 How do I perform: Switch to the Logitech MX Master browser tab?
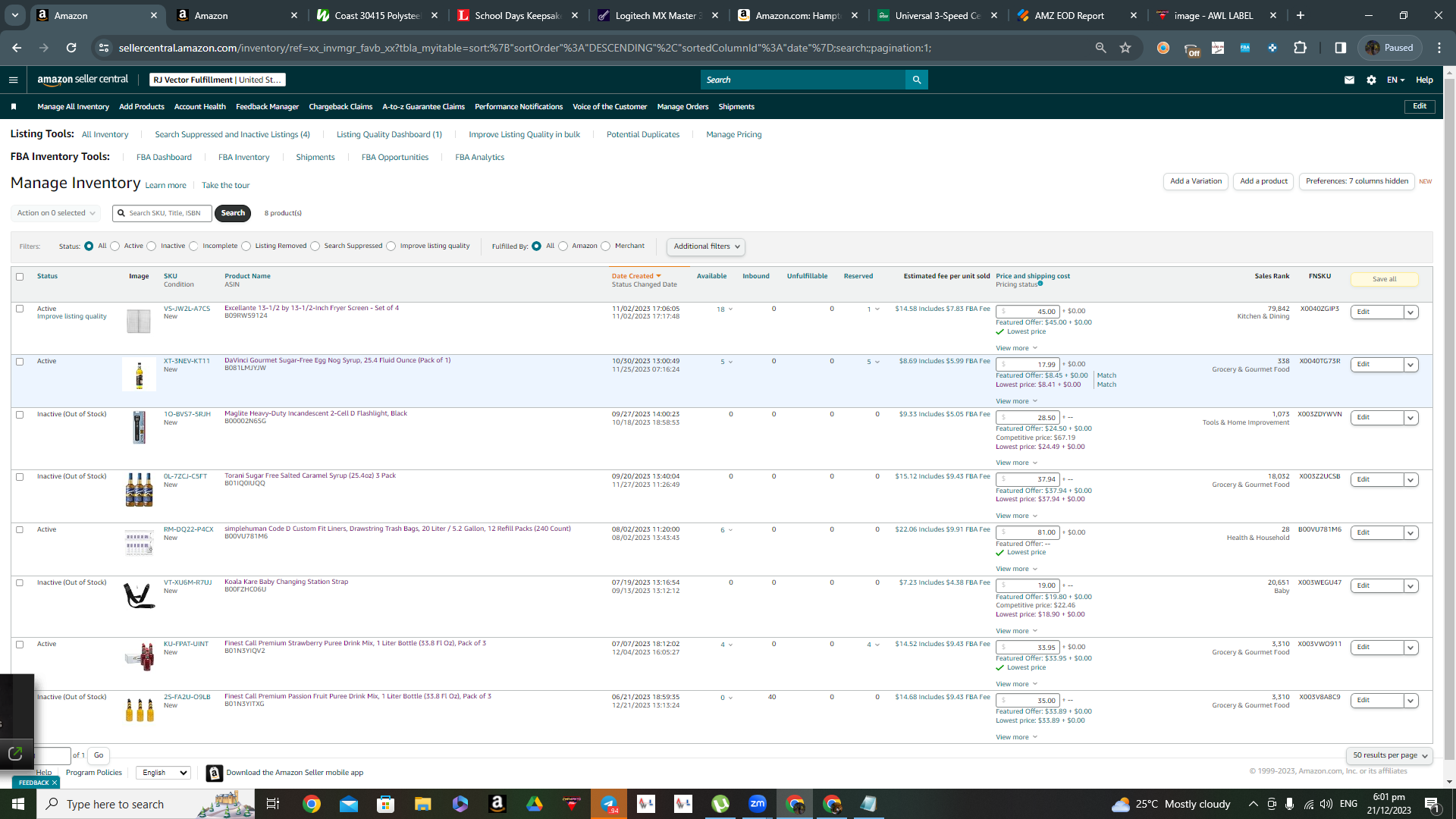tap(658, 15)
